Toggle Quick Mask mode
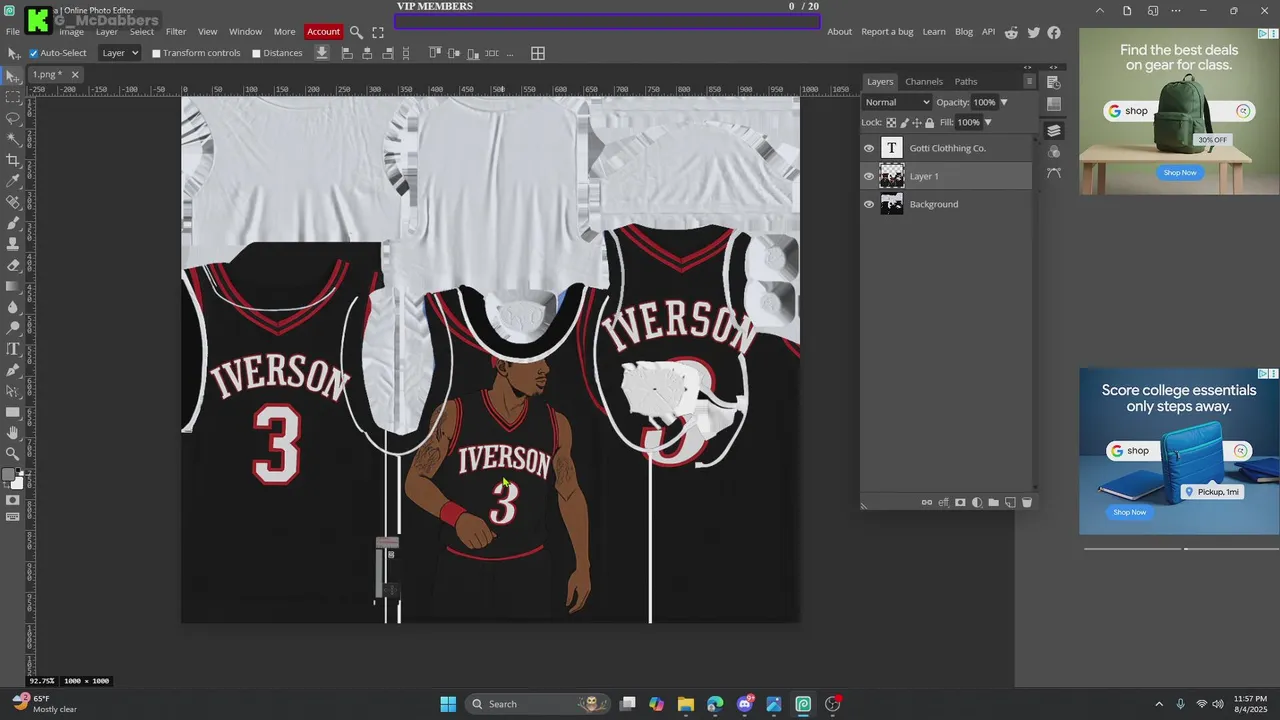The height and width of the screenshot is (720, 1280). (x=13, y=500)
